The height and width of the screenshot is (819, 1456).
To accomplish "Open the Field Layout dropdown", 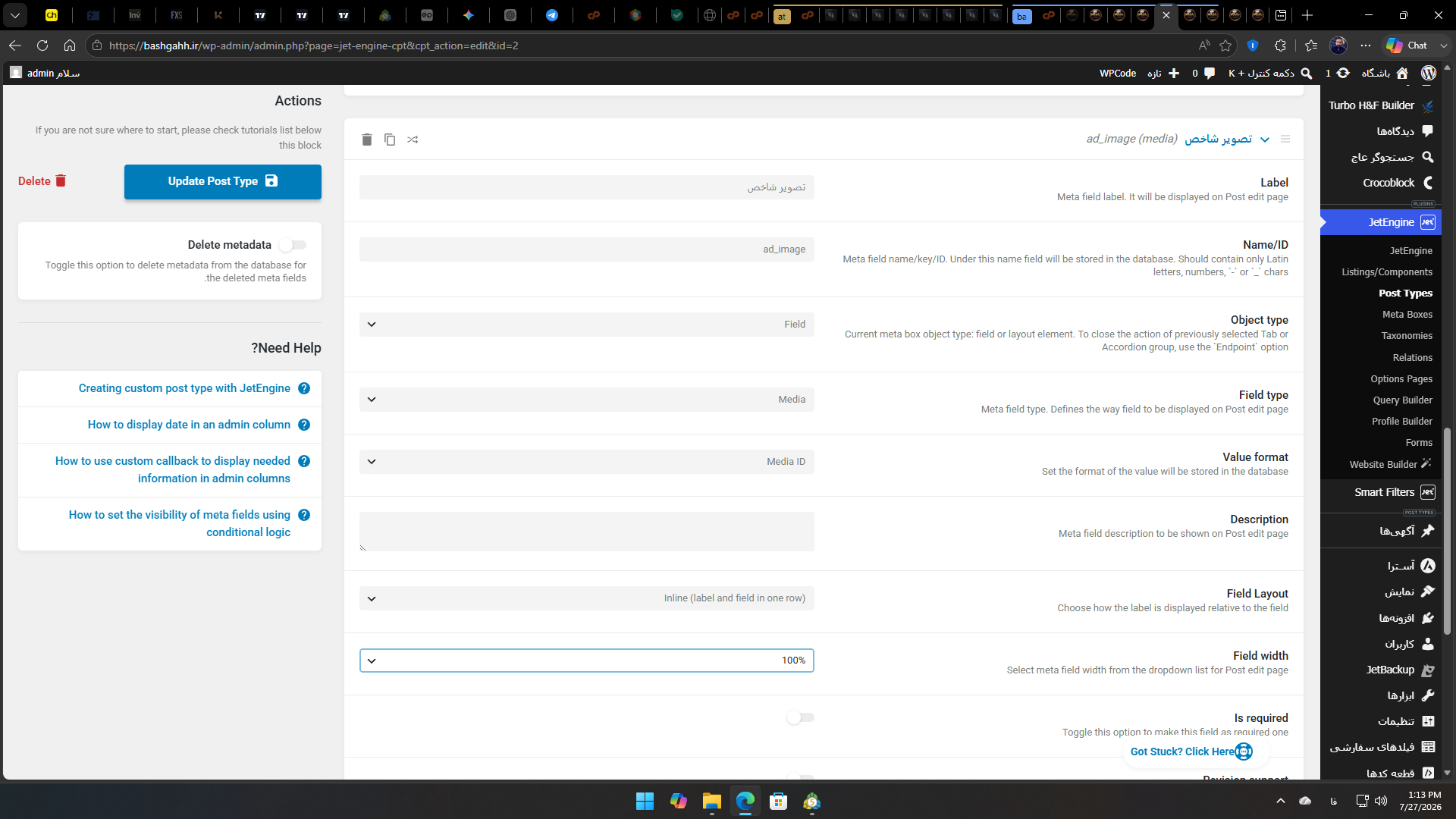I will pos(587,598).
